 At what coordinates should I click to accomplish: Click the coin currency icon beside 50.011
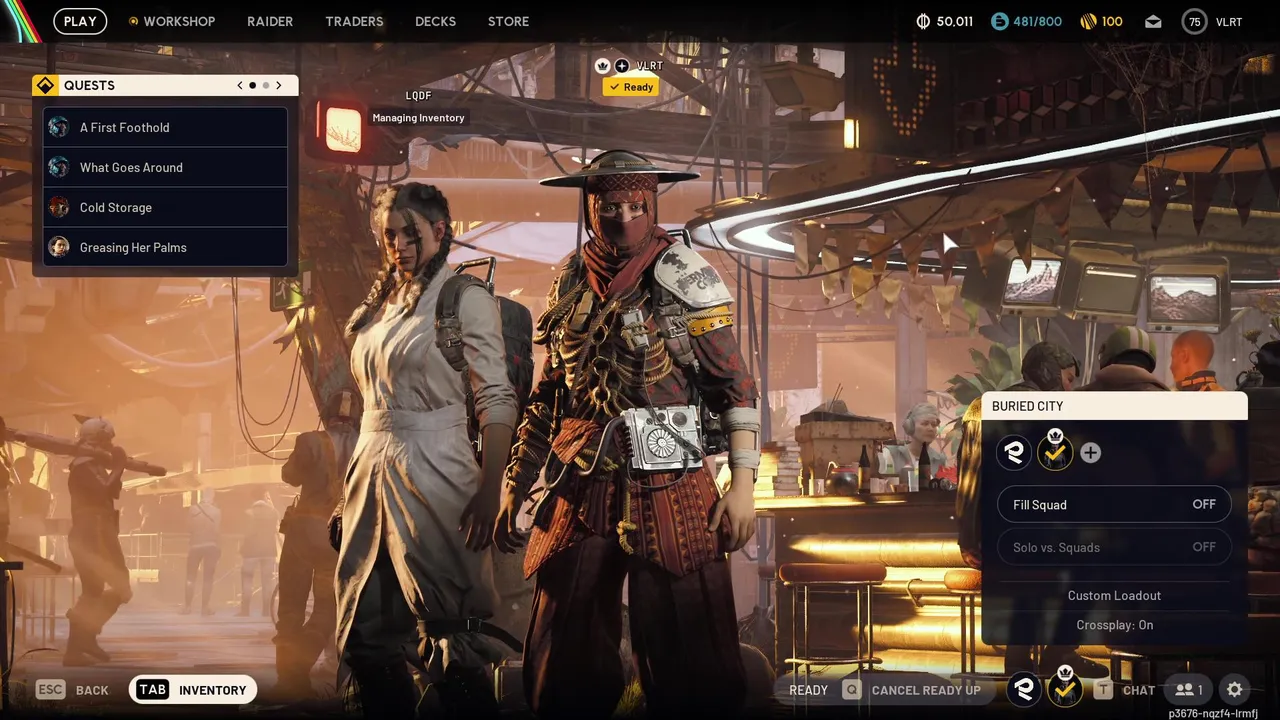tap(923, 21)
